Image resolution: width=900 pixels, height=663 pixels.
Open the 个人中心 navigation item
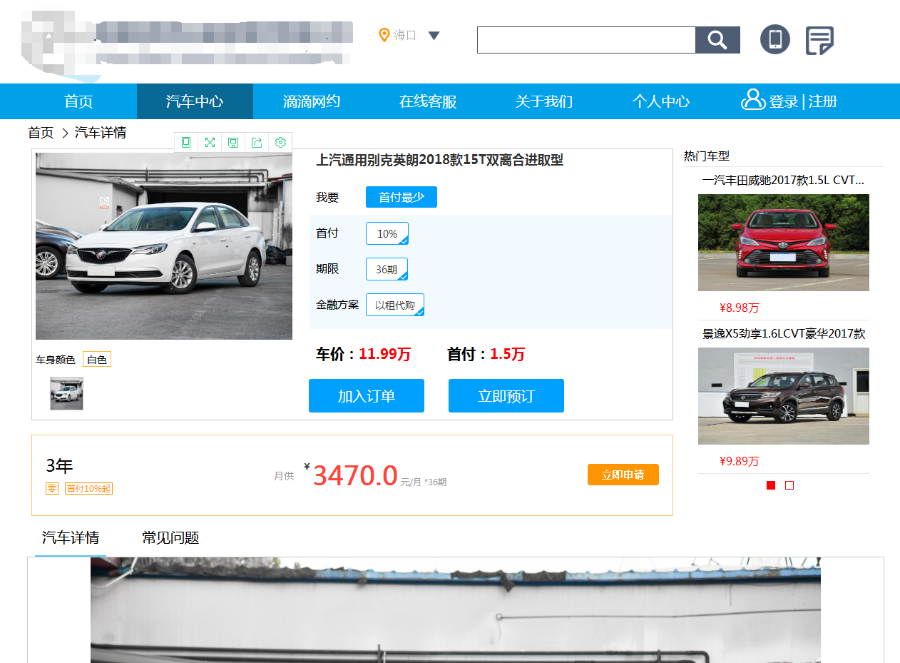tap(661, 102)
